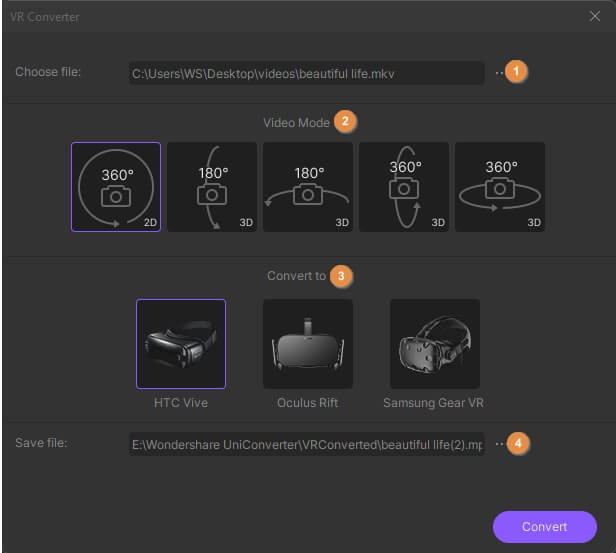Open save location browser ellipsis button
Viewport: 616px width, 553px height.
(x=499, y=443)
